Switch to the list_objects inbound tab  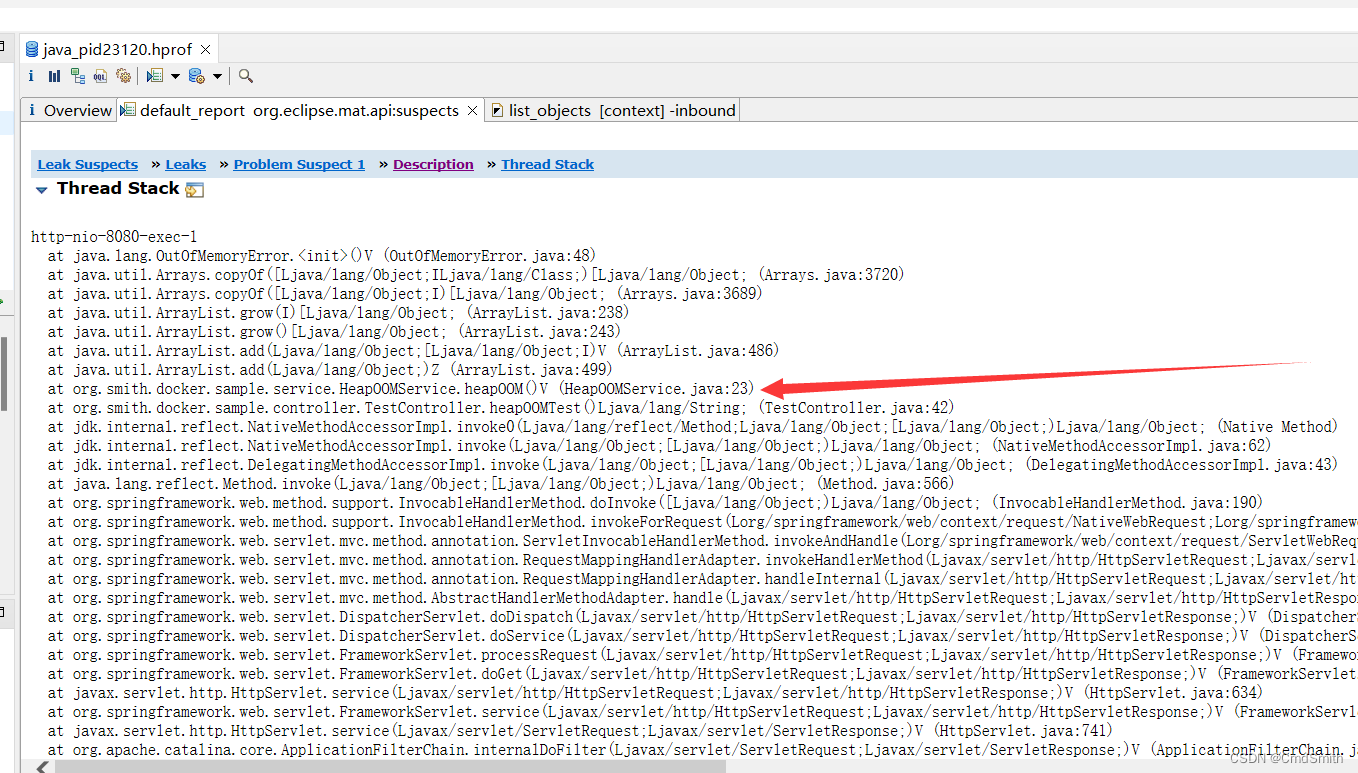[x=612, y=110]
